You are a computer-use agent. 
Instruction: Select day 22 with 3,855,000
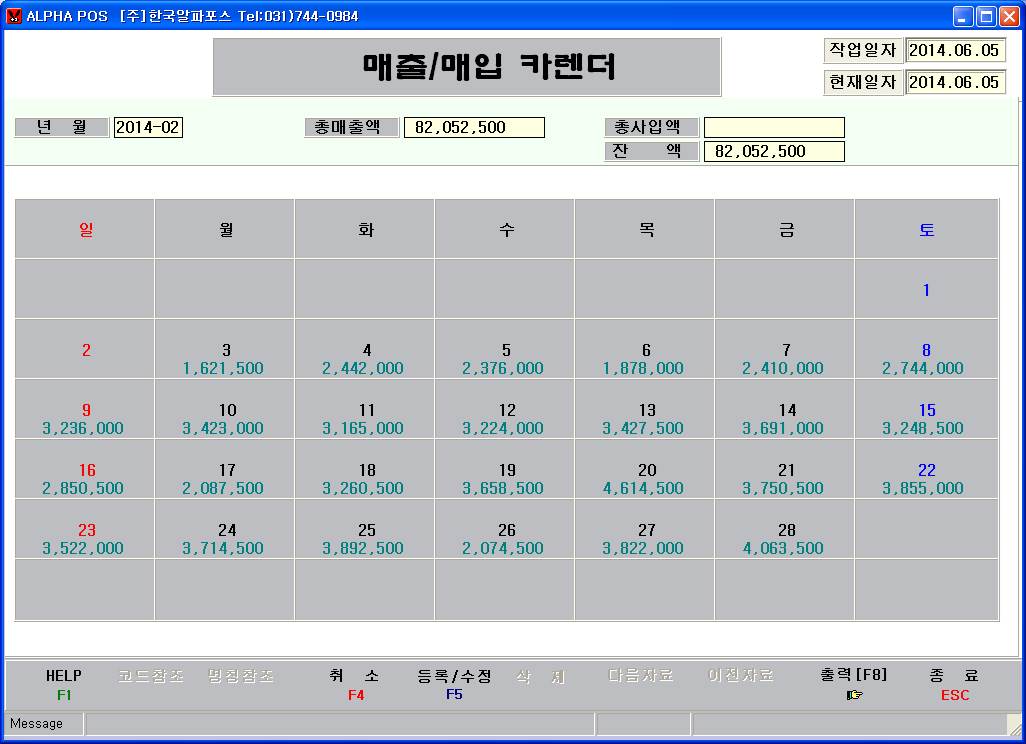927,469
